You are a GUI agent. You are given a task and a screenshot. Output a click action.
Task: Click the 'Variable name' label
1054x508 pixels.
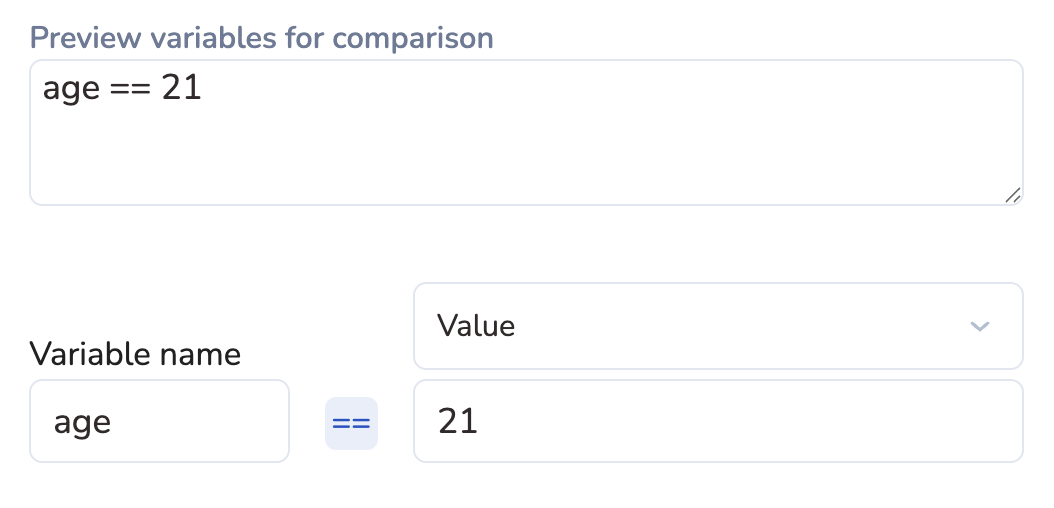135,353
